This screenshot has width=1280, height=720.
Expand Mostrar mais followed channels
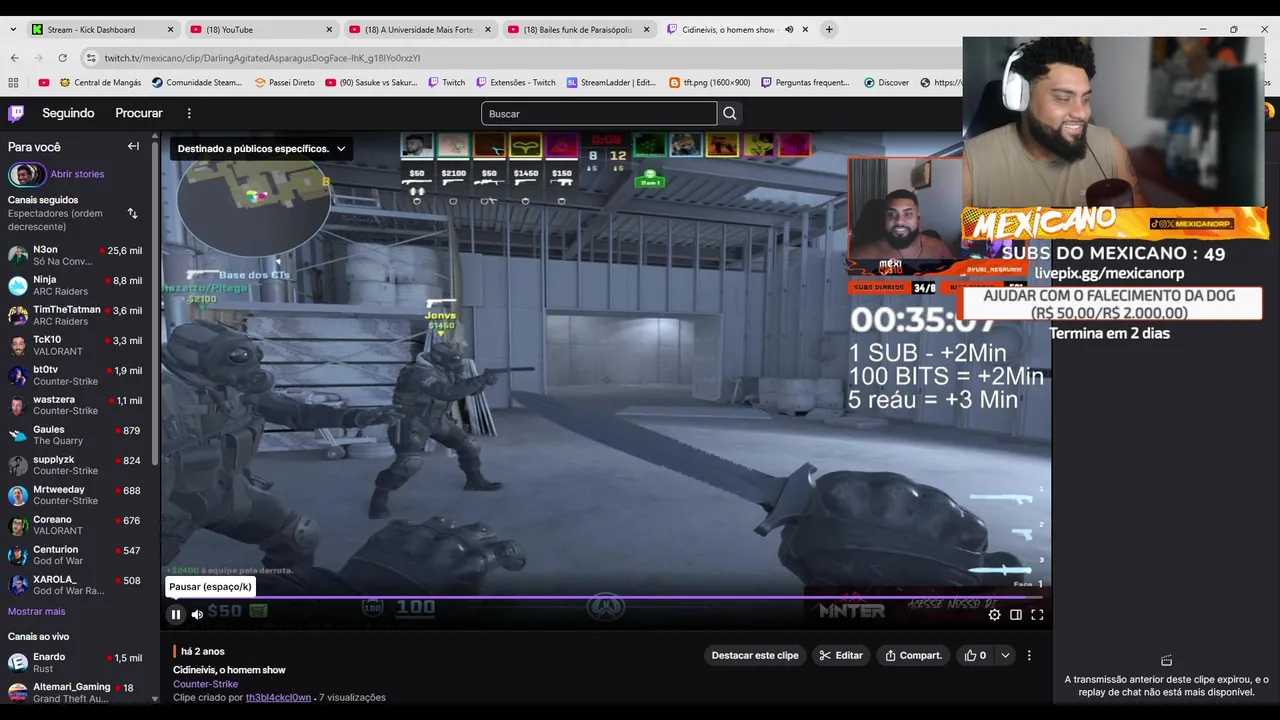pos(36,611)
